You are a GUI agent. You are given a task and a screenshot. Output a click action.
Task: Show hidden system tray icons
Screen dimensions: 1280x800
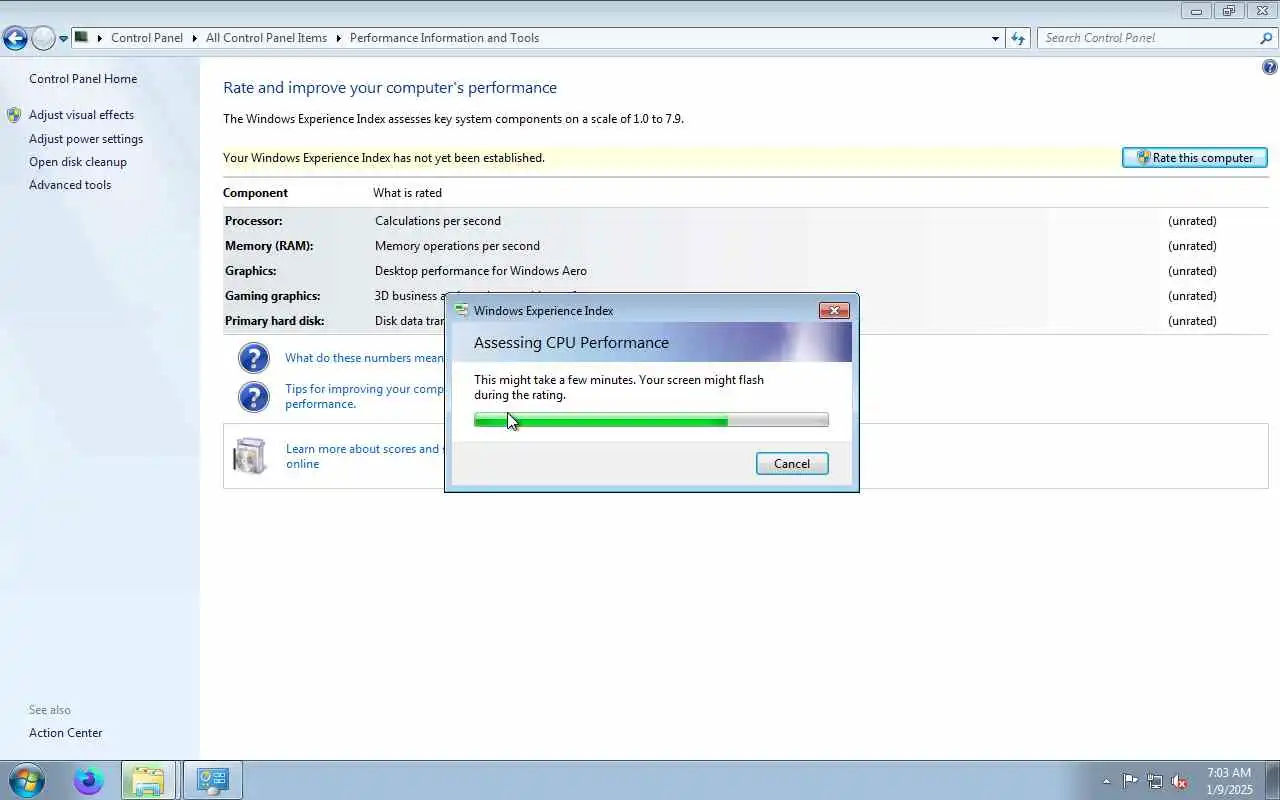click(1106, 781)
